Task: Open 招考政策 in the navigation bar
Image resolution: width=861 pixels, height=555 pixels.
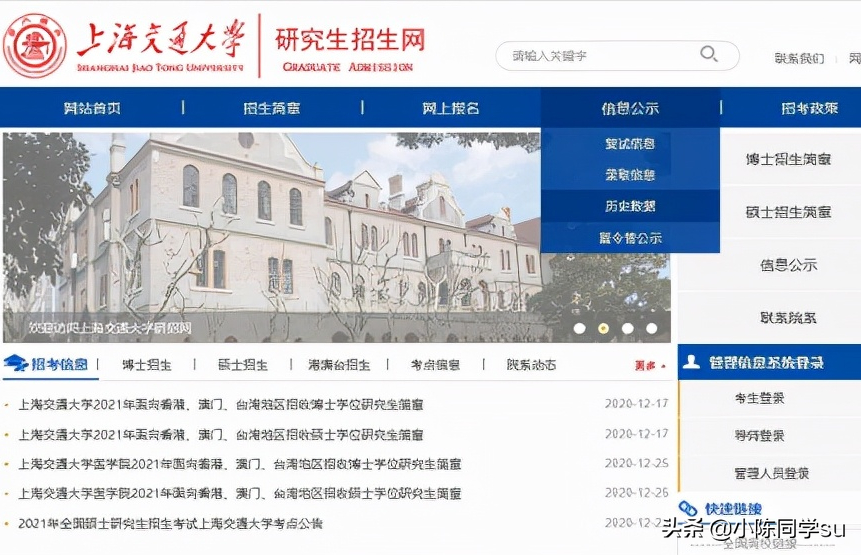Action: click(x=809, y=108)
